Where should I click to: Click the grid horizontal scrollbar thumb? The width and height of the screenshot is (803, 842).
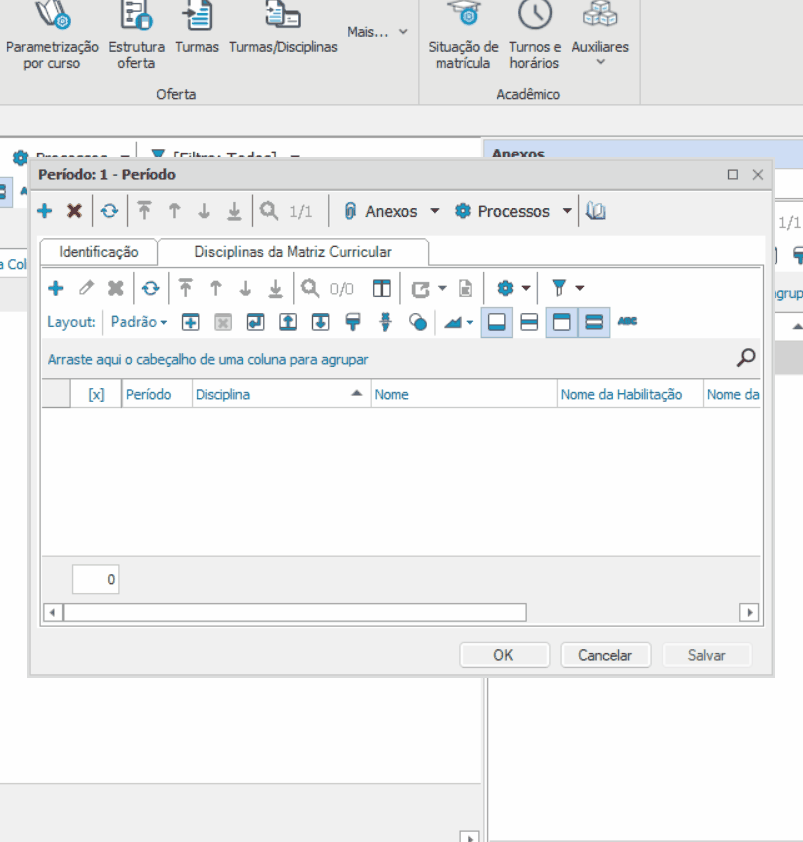coord(295,612)
